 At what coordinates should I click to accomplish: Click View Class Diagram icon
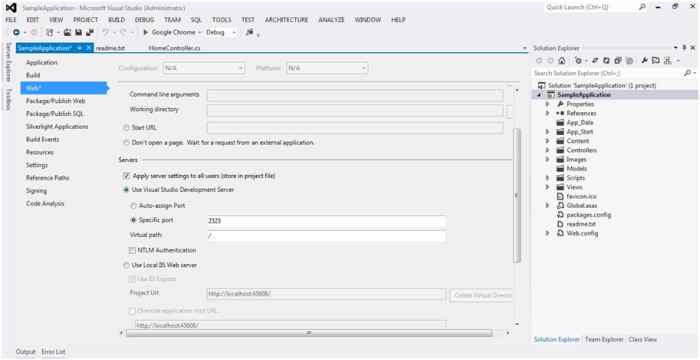667,61
